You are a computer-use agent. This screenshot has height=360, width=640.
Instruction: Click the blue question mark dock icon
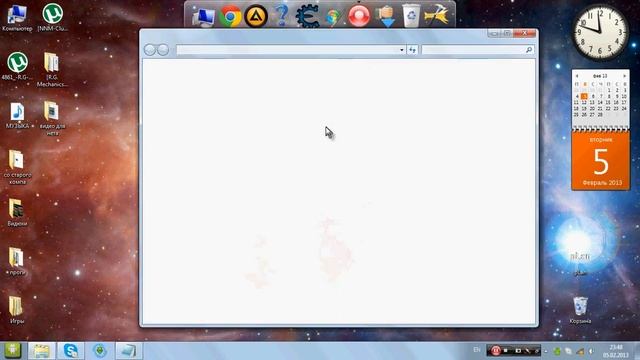point(281,16)
